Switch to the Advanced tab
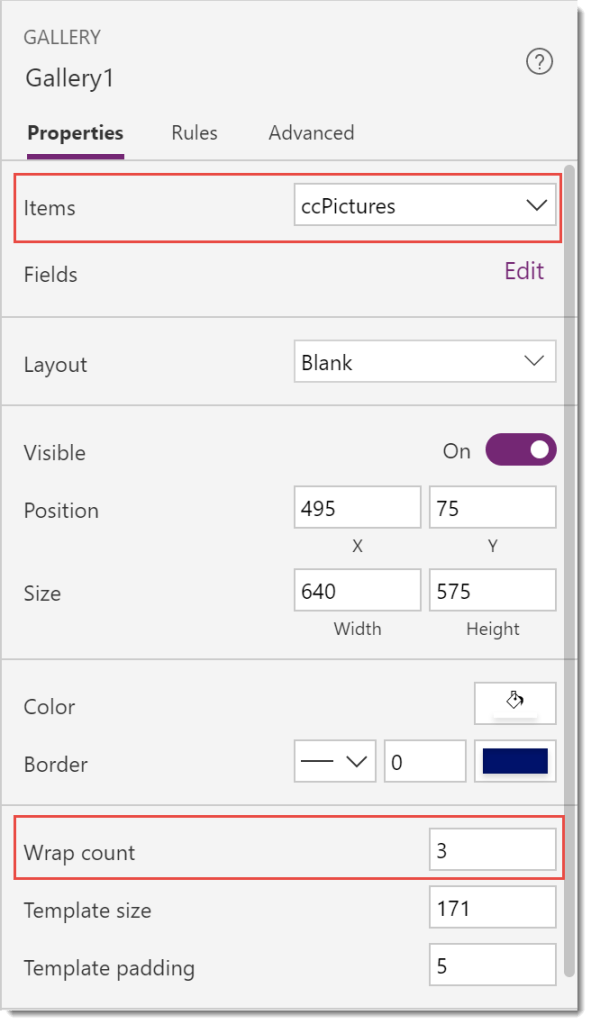Image resolution: width=591 pixels, height=1024 pixels. pyautogui.click(x=311, y=133)
